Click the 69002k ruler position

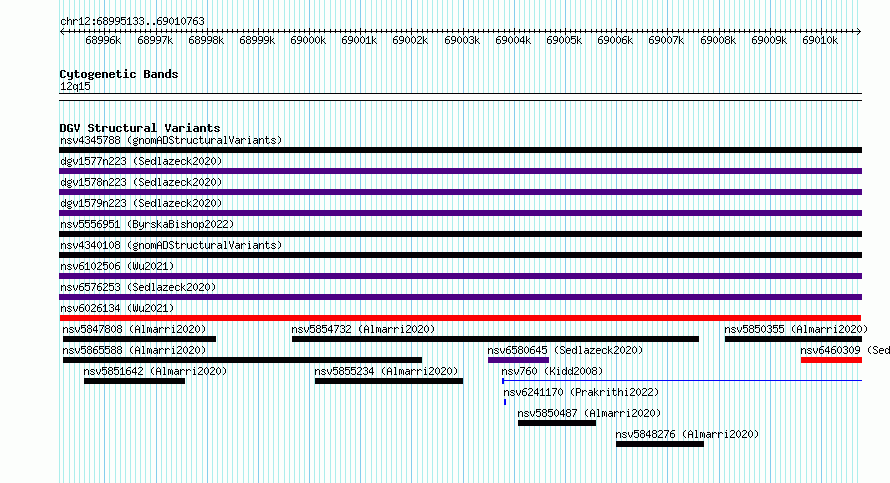pos(410,40)
